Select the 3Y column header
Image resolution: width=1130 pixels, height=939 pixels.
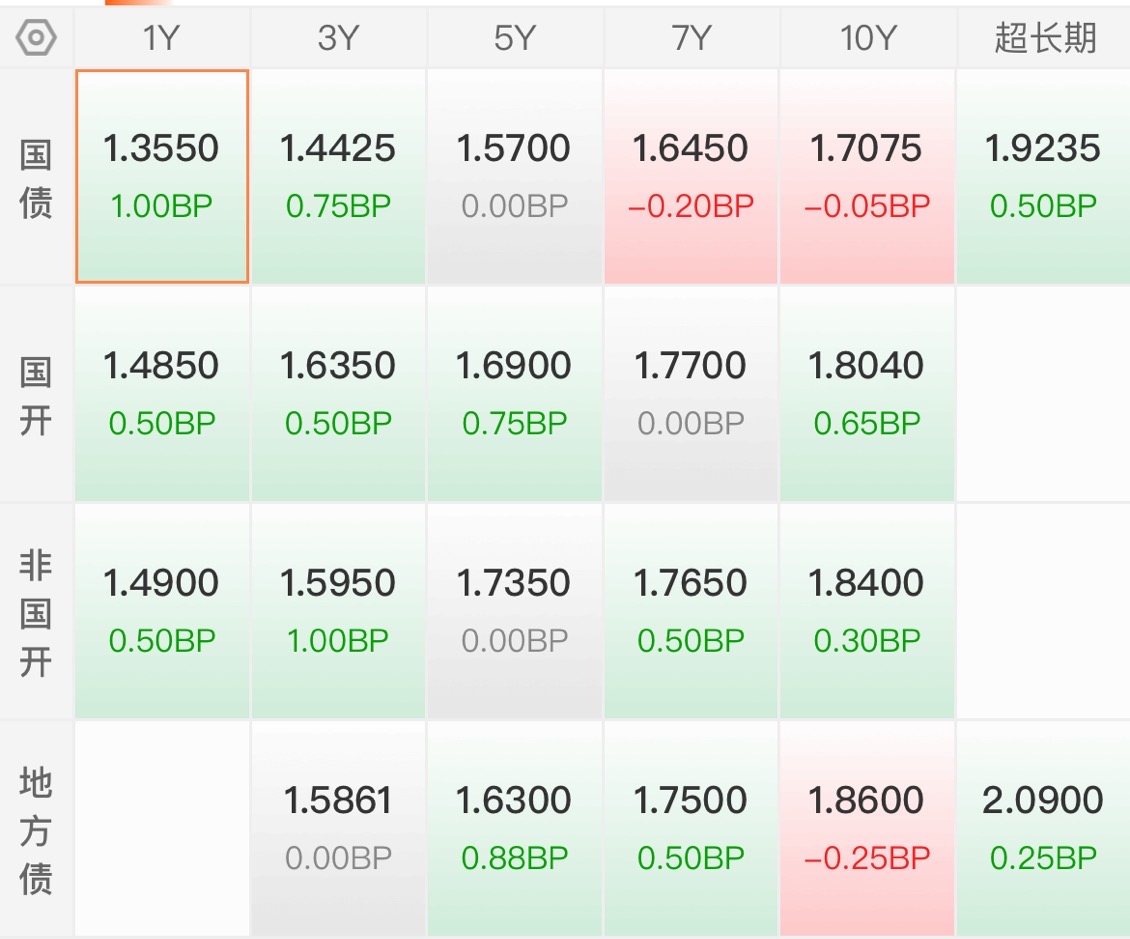pos(338,37)
